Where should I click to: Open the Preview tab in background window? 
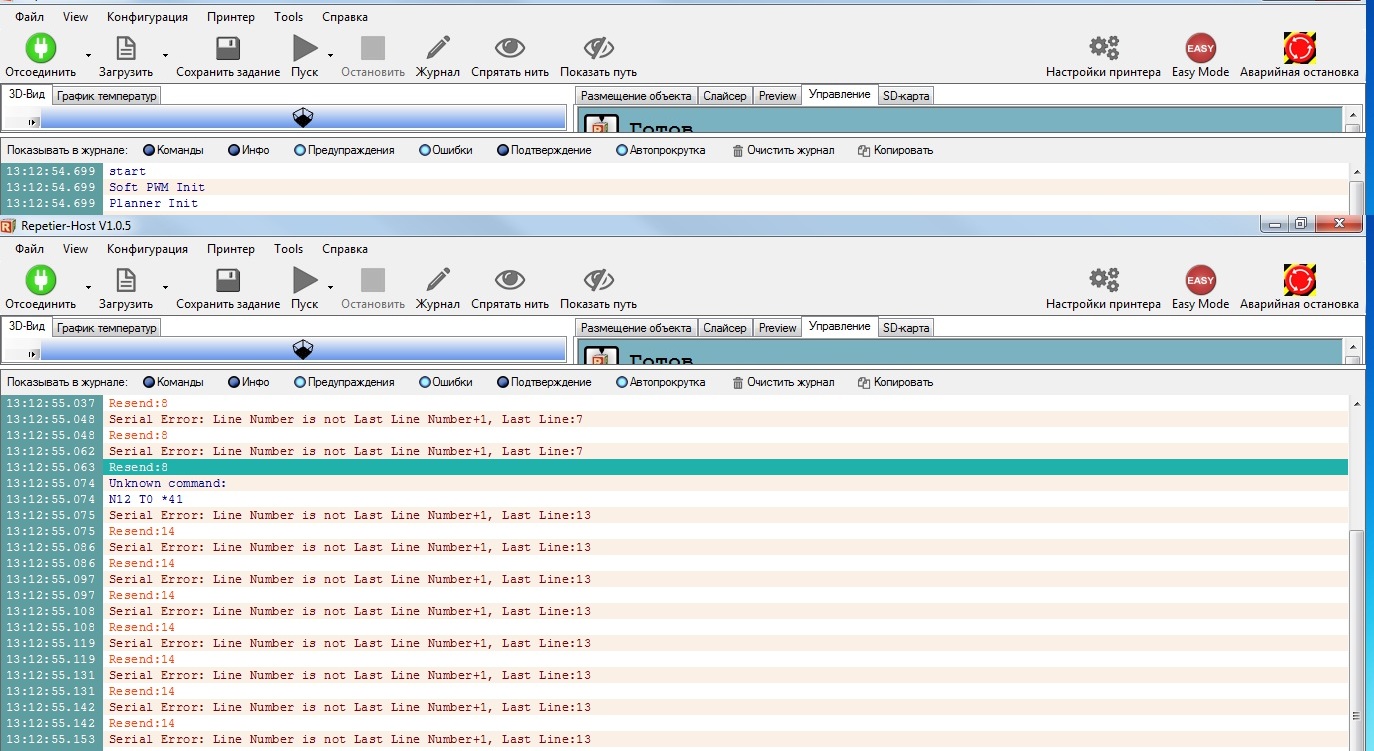click(777, 96)
